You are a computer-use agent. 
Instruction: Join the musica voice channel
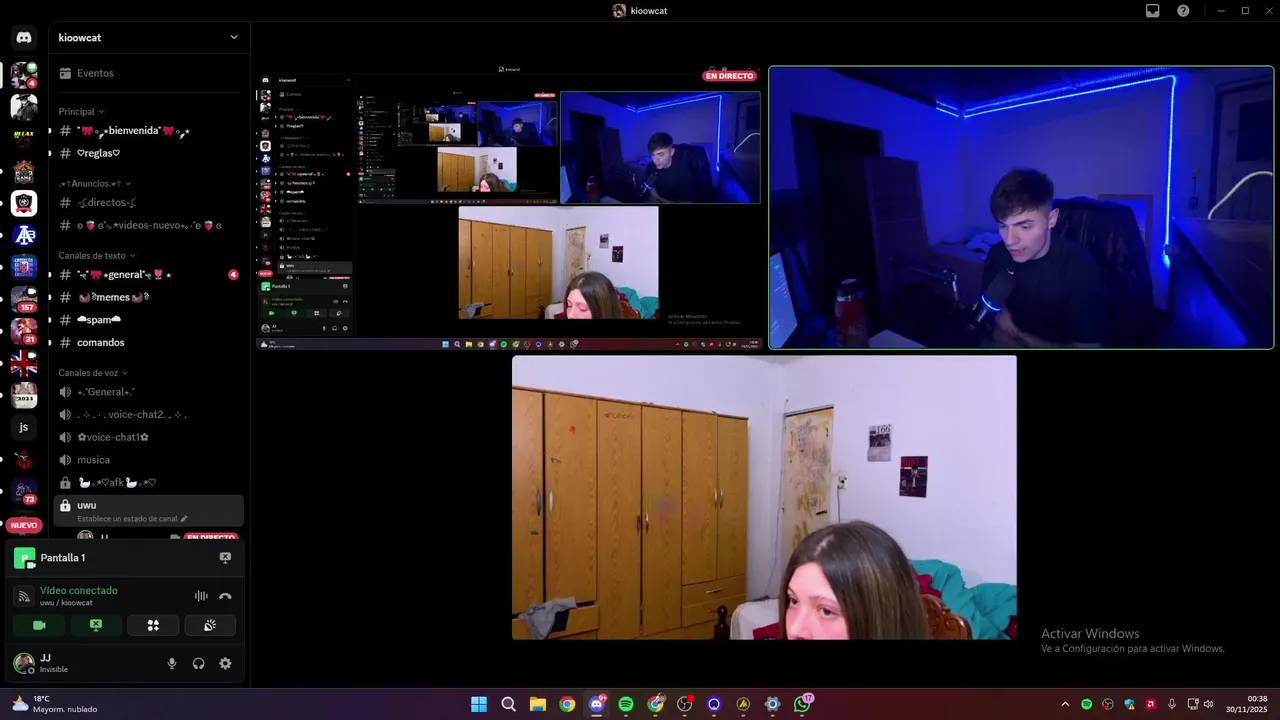click(x=149, y=460)
